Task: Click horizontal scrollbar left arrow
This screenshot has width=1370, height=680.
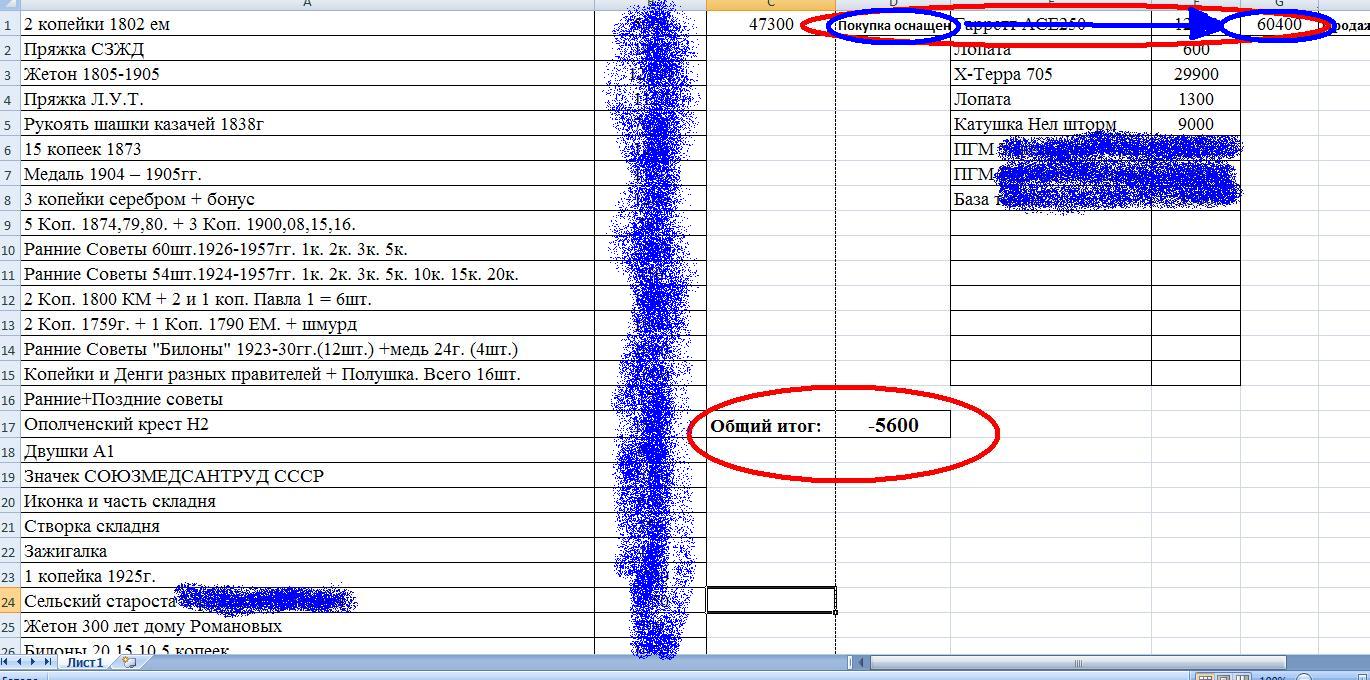Action: click(860, 662)
